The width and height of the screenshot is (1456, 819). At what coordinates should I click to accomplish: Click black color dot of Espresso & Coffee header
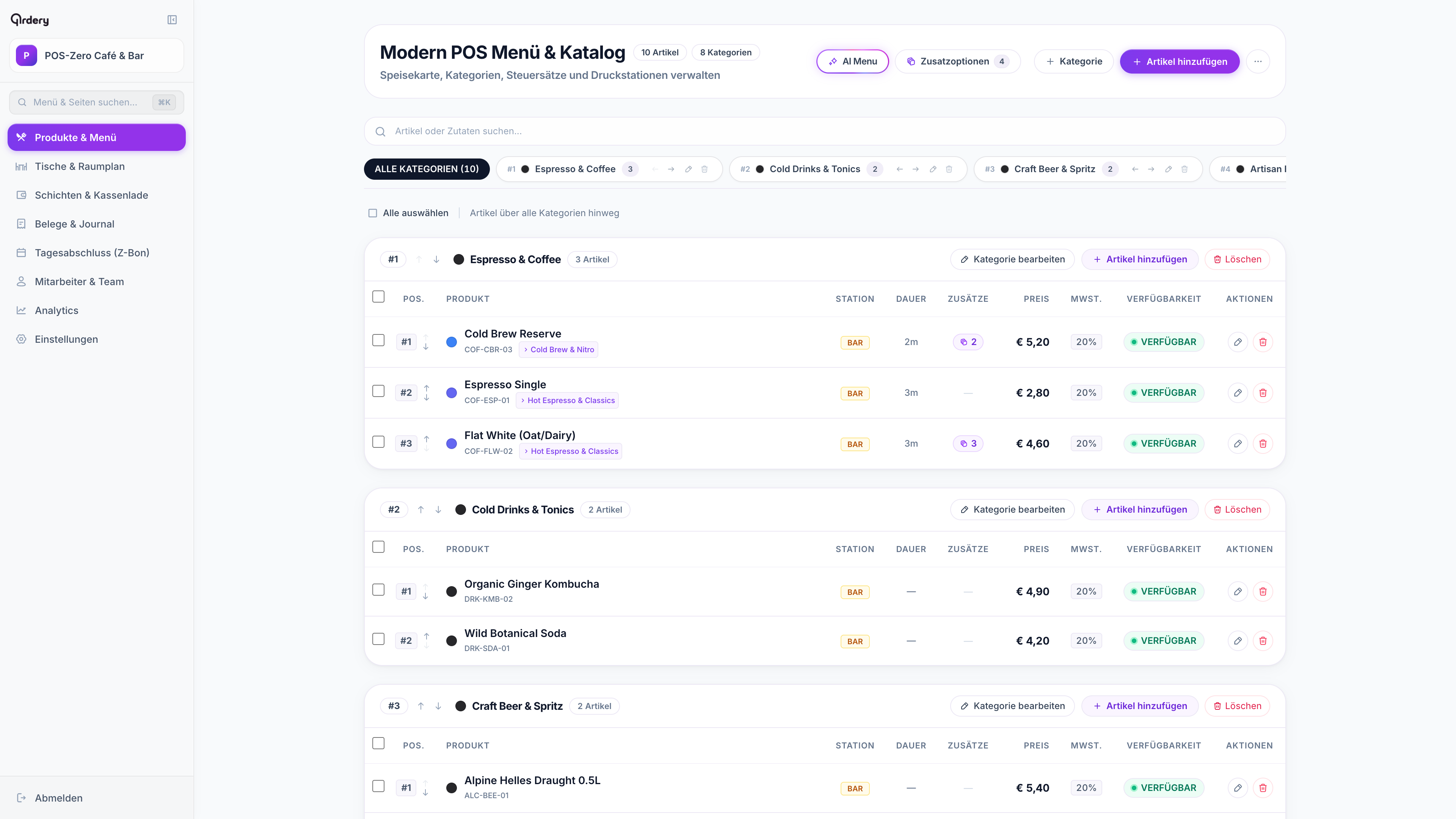click(459, 259)
